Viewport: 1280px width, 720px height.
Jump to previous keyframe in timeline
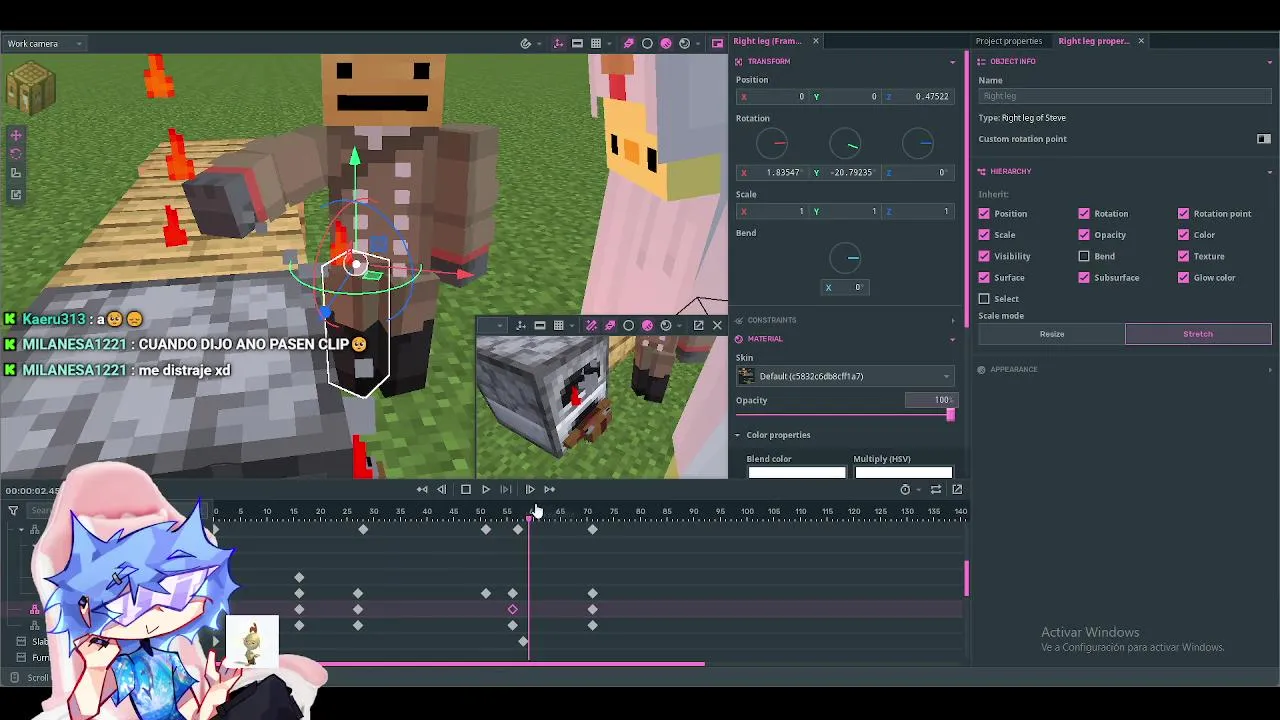(422, 489)
